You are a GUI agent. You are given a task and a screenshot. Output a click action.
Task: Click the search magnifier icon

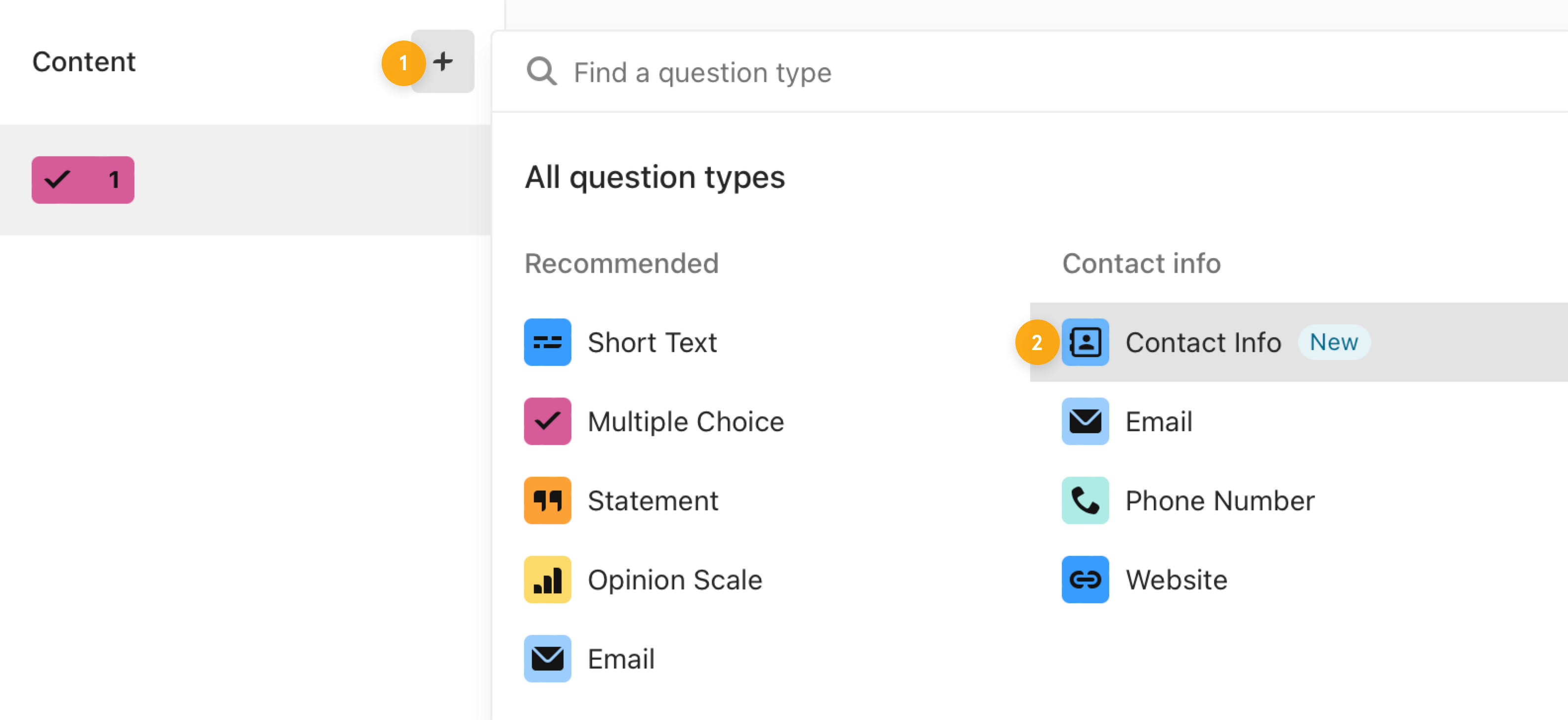[541, 72]
